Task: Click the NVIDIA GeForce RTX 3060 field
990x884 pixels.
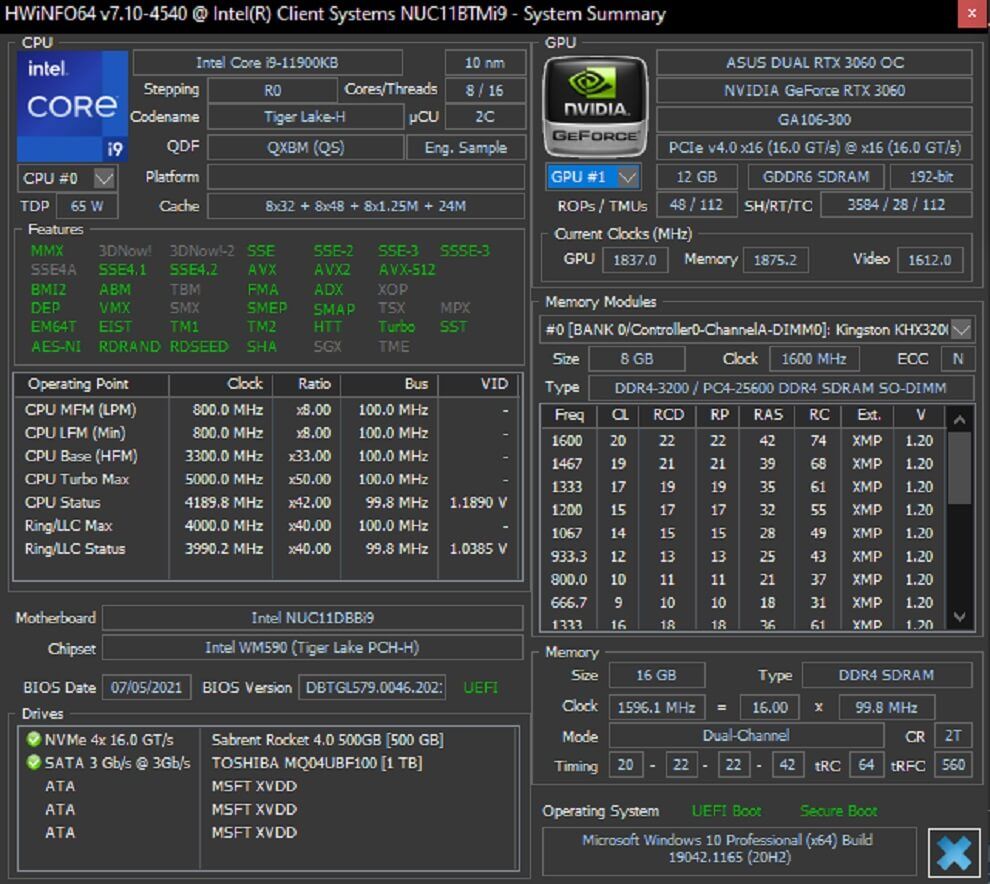Action: pyautogui.click(x=814, y=91)
